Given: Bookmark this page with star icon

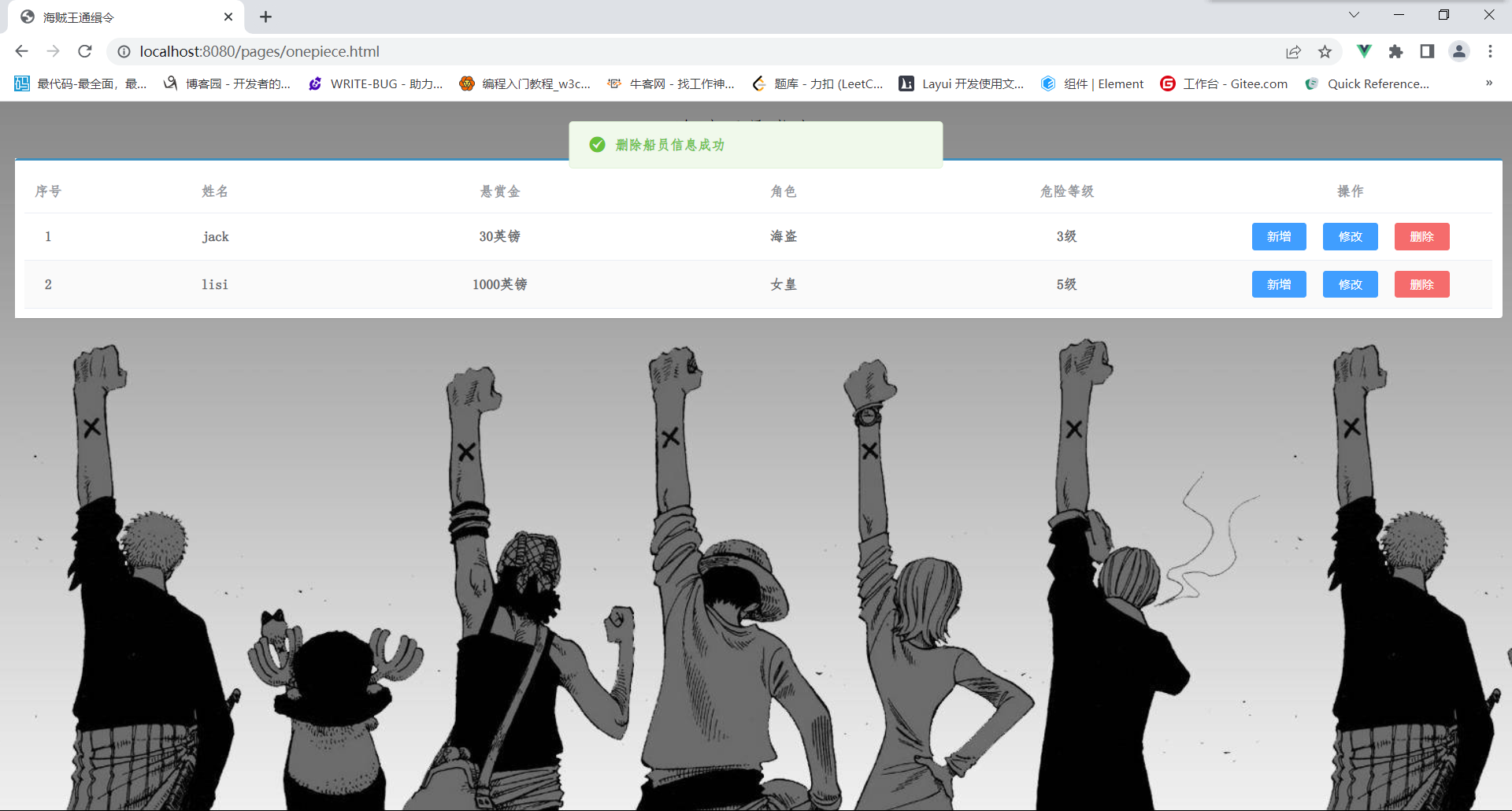Looking at the screenshot, I should coord(1325,51).
